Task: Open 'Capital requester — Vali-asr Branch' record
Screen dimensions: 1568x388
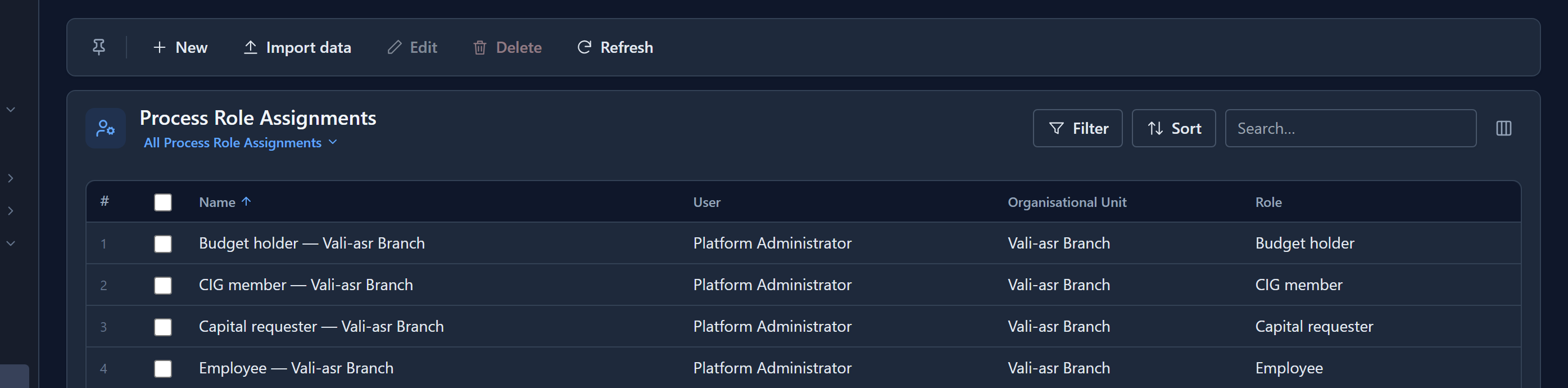Action: (x=321, y=327)
